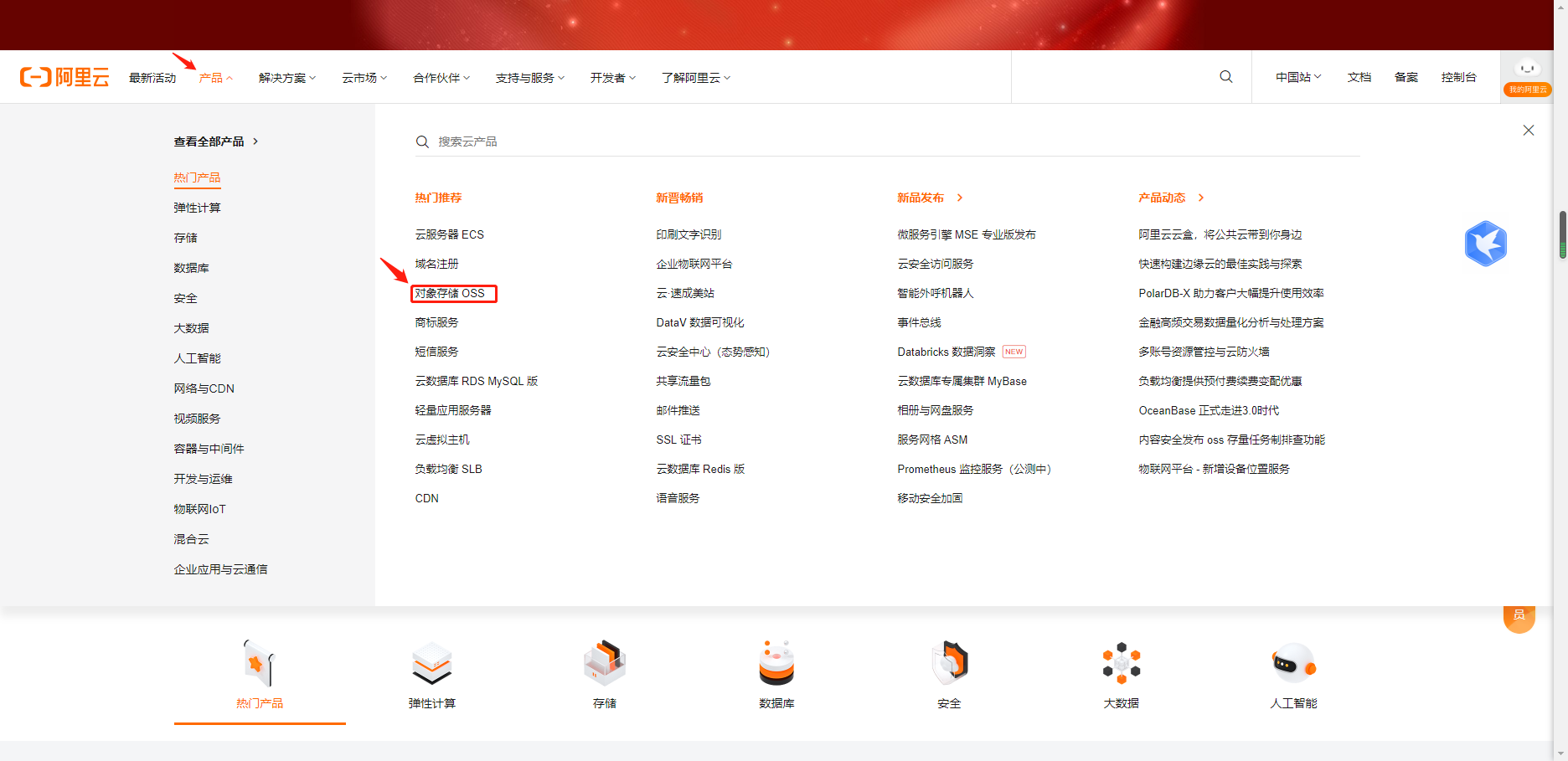
Task: Click the Aliyun logo
Action: (64, 77)
